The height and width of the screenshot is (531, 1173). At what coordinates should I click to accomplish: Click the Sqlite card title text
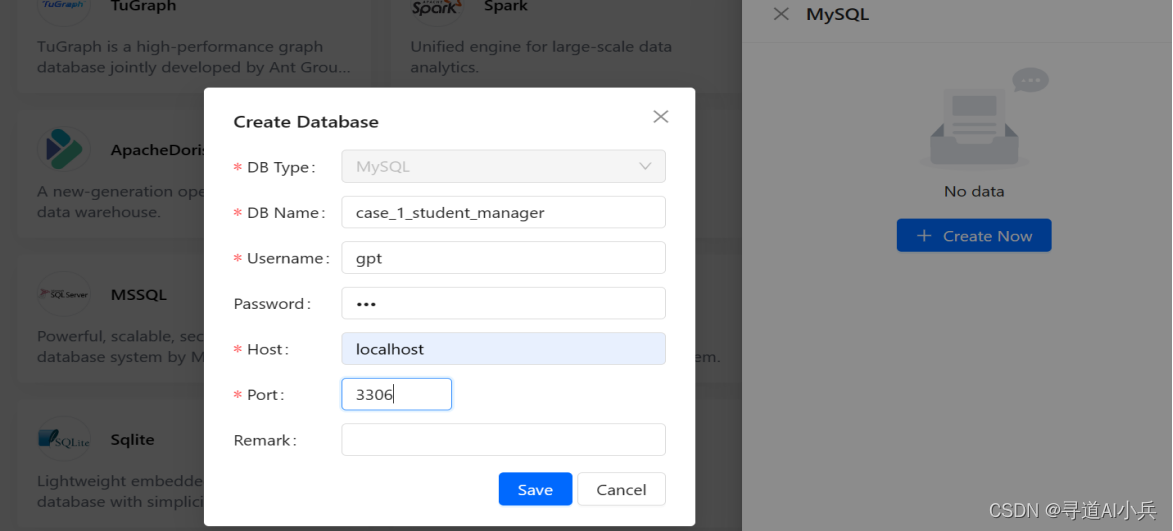[x=132, y=440]
